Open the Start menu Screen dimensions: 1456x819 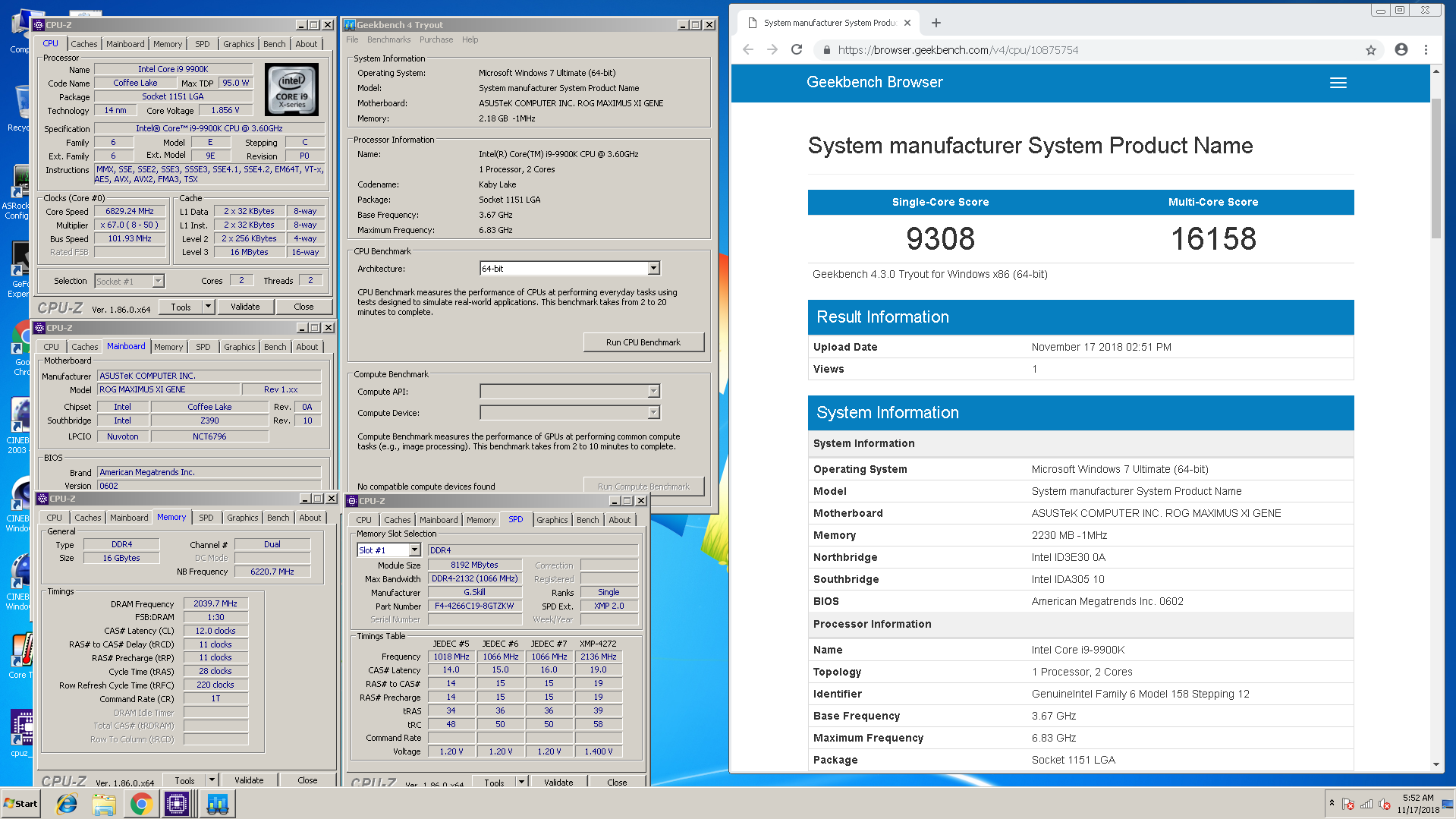(x=20, y=803)
